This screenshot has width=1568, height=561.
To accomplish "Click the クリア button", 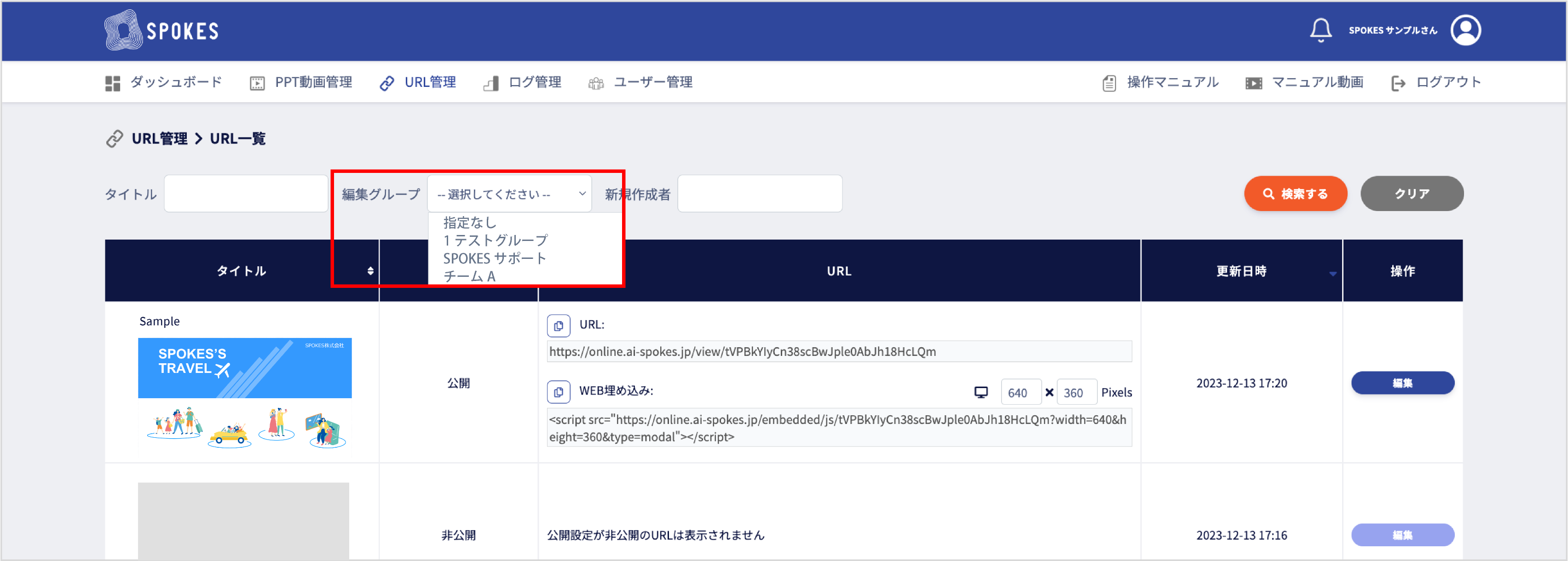I will click(1412, 194).
